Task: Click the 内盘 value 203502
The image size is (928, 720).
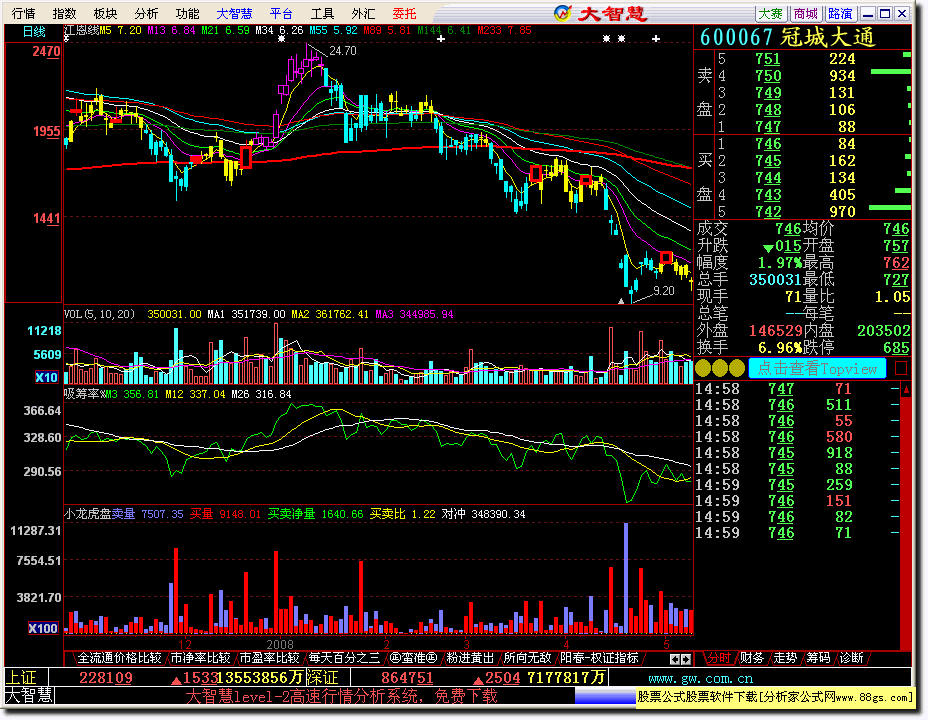Action: 883,330
